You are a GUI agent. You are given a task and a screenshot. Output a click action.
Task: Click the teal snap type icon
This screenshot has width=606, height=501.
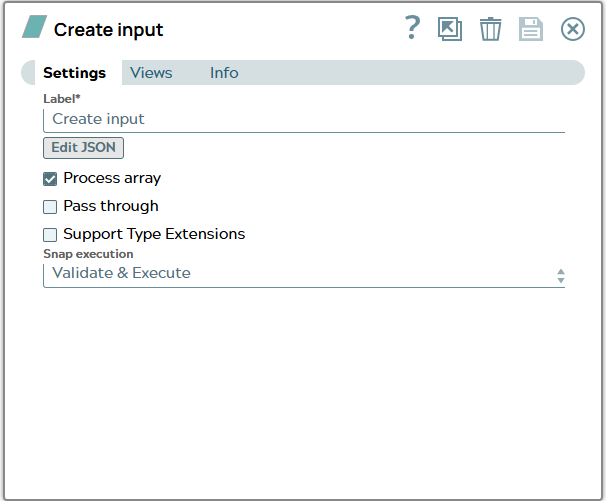click(x=34, y=27)
